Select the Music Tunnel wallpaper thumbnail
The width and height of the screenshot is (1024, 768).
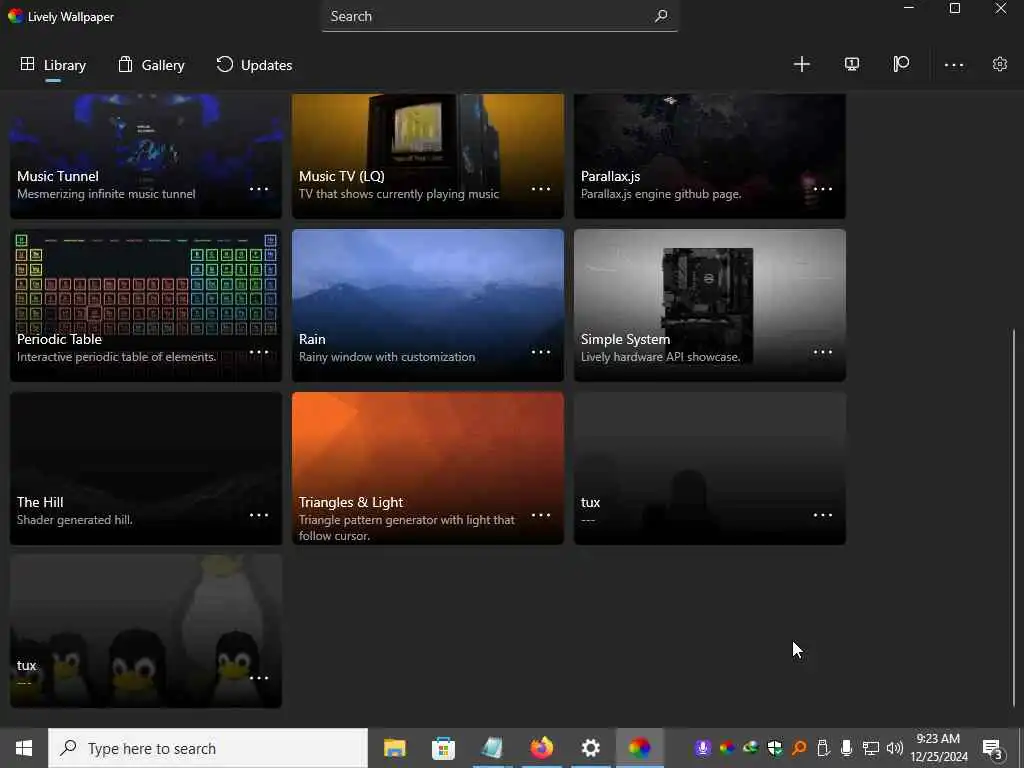point(146,155)
